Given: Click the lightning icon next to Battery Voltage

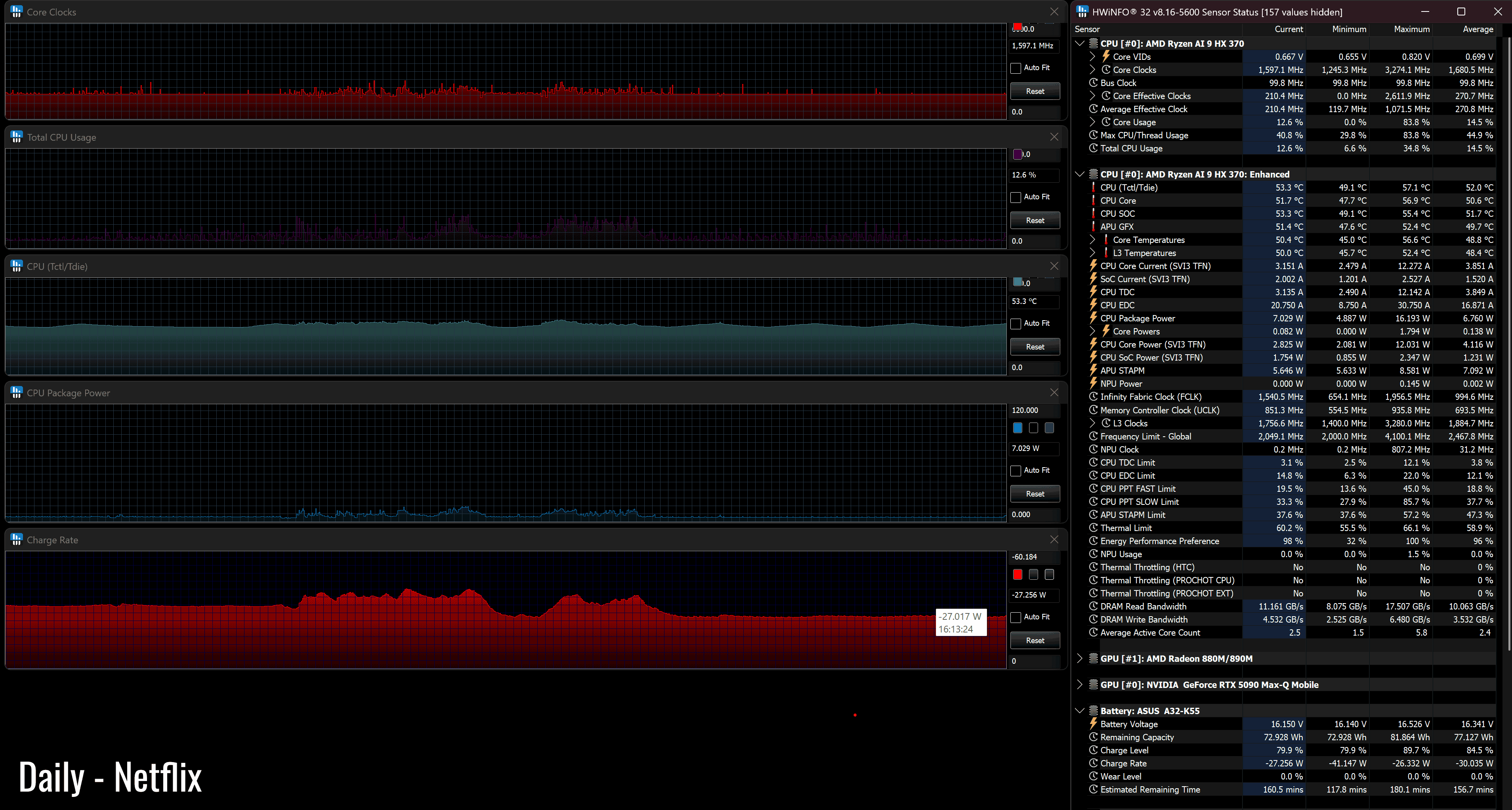Looking at the screenshot, I should 1093,724.
